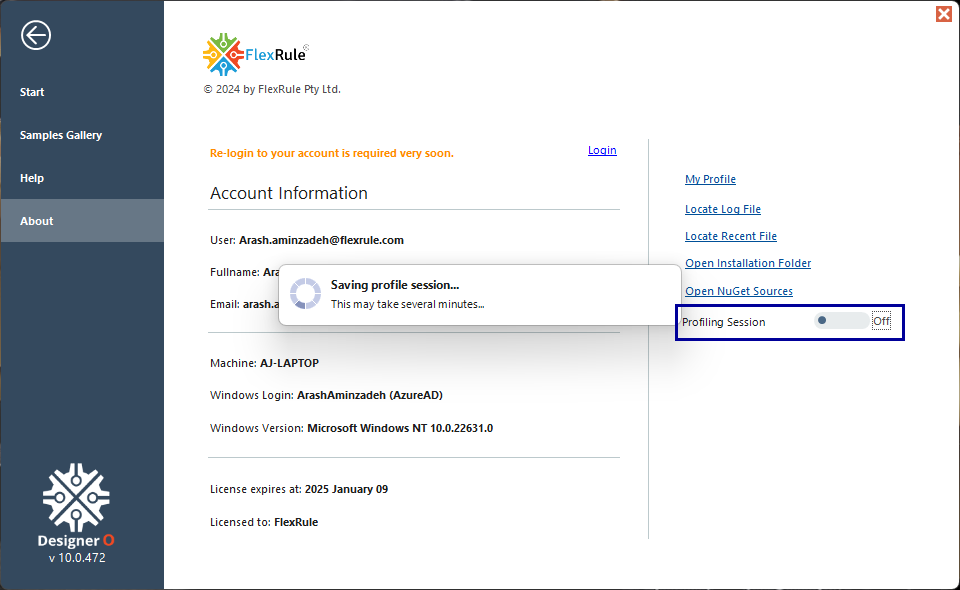The width and height of the screenshot is (960, 590).
Task: Click the machine name AJ-LAPTOP
Action: pyautogui.click(x=289, y=363)
